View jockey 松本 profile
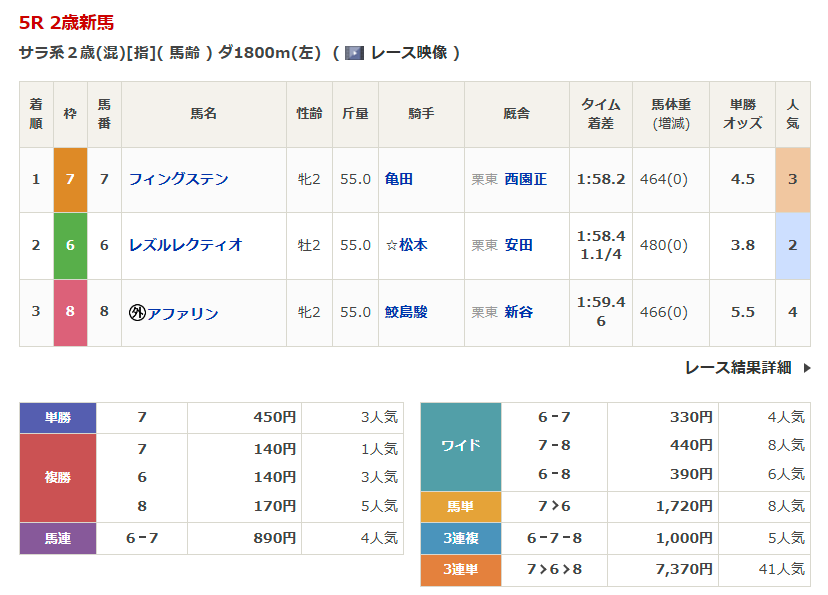The height and width of the screenshot is (595, 828). (x=411, y=245)
